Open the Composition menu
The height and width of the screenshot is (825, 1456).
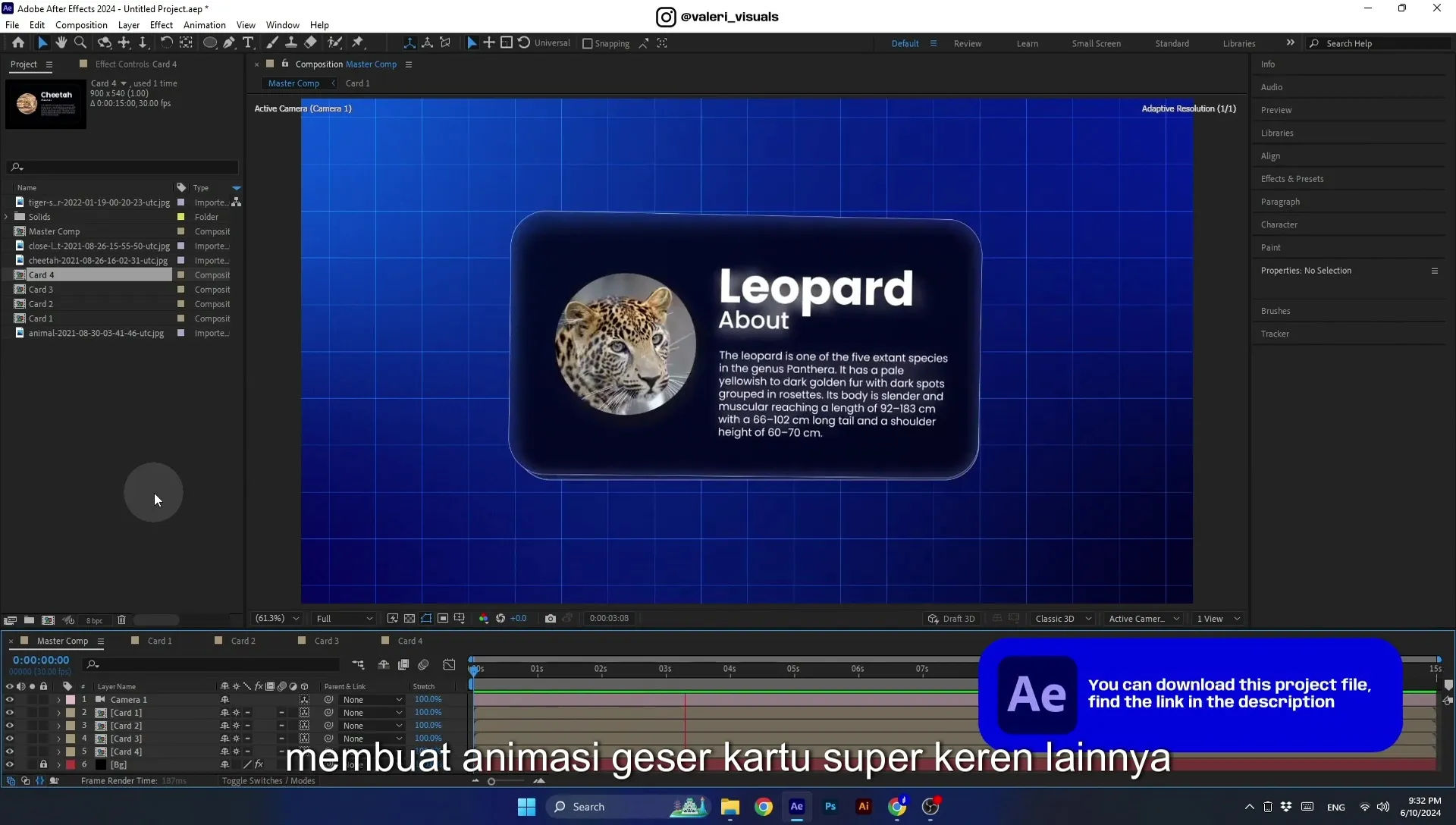(81, 25)
